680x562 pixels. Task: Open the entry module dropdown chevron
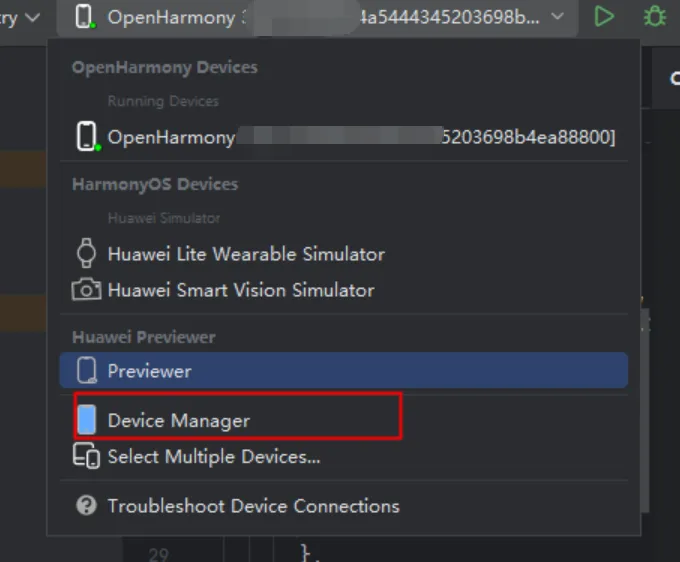tap(33, 18)
